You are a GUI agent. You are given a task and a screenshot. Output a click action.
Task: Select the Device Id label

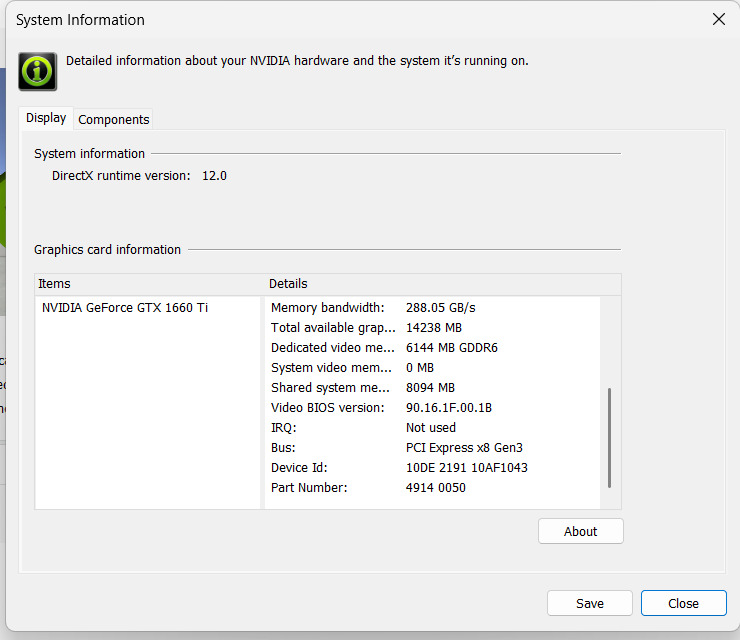299,468
